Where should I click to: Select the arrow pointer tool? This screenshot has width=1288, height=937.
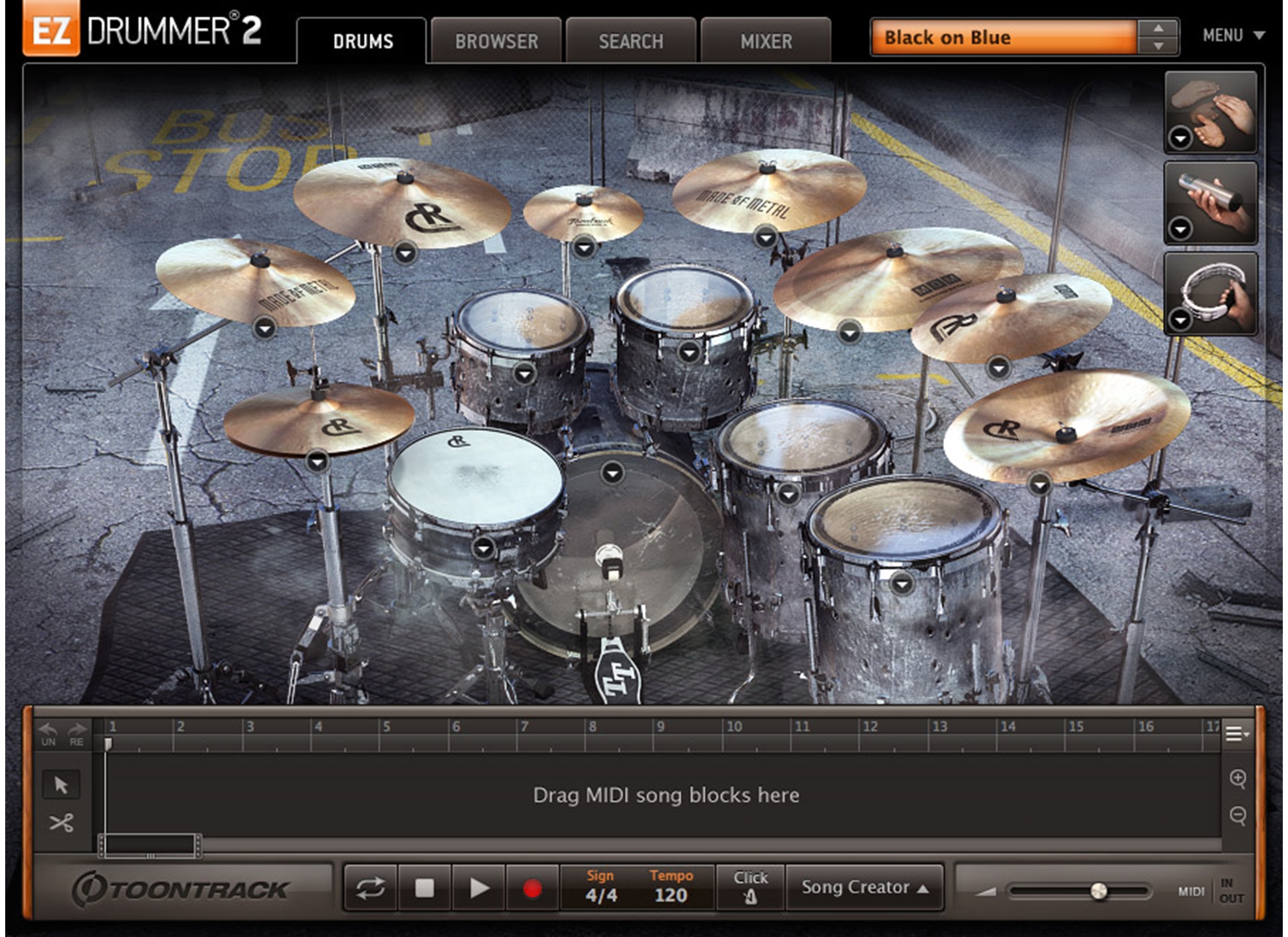[x=61, y=785]
